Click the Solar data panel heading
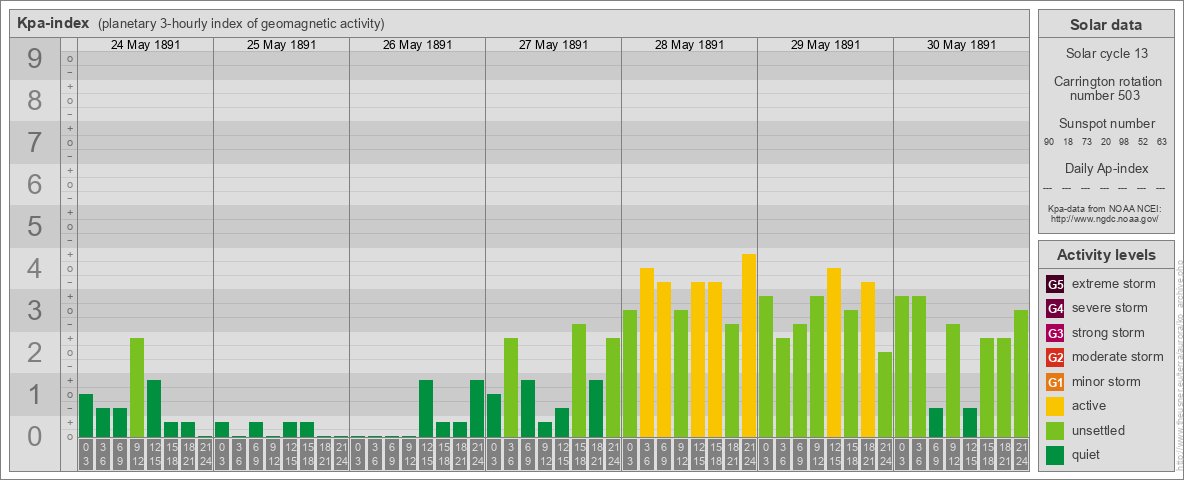The image size is (1184, 480). (x=1105, y=25)
